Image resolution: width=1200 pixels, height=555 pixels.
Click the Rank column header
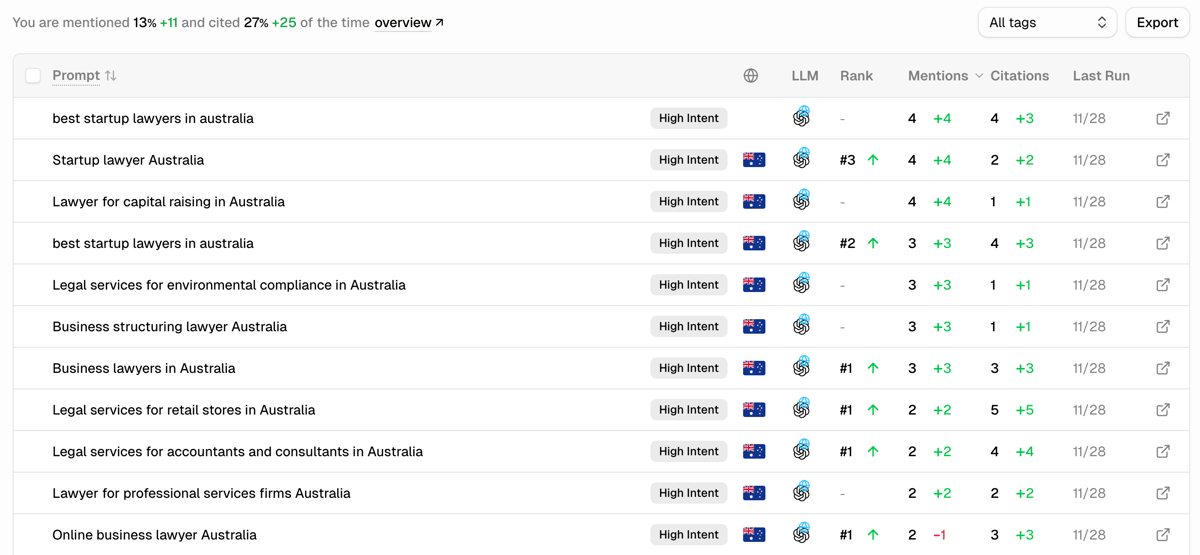click(x=856, y=76)
